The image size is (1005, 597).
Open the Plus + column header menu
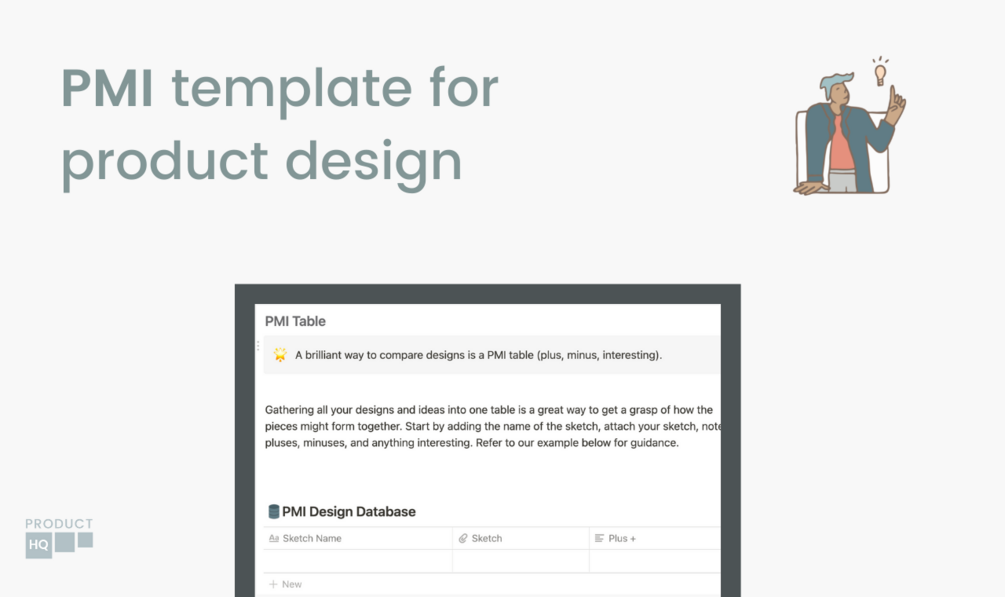pyautogui.click(x=655, y=539)
